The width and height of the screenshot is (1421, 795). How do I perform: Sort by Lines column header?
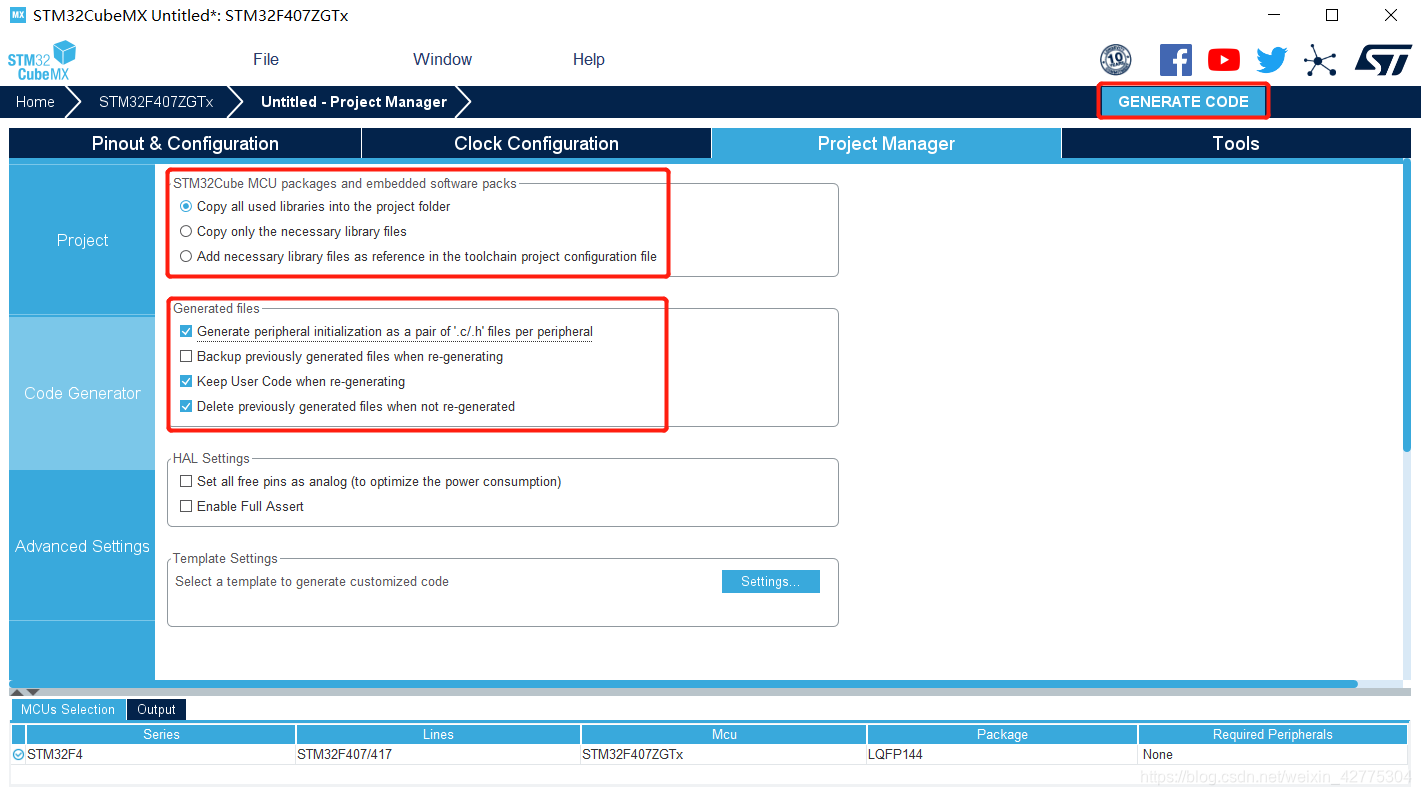(438, 735)
